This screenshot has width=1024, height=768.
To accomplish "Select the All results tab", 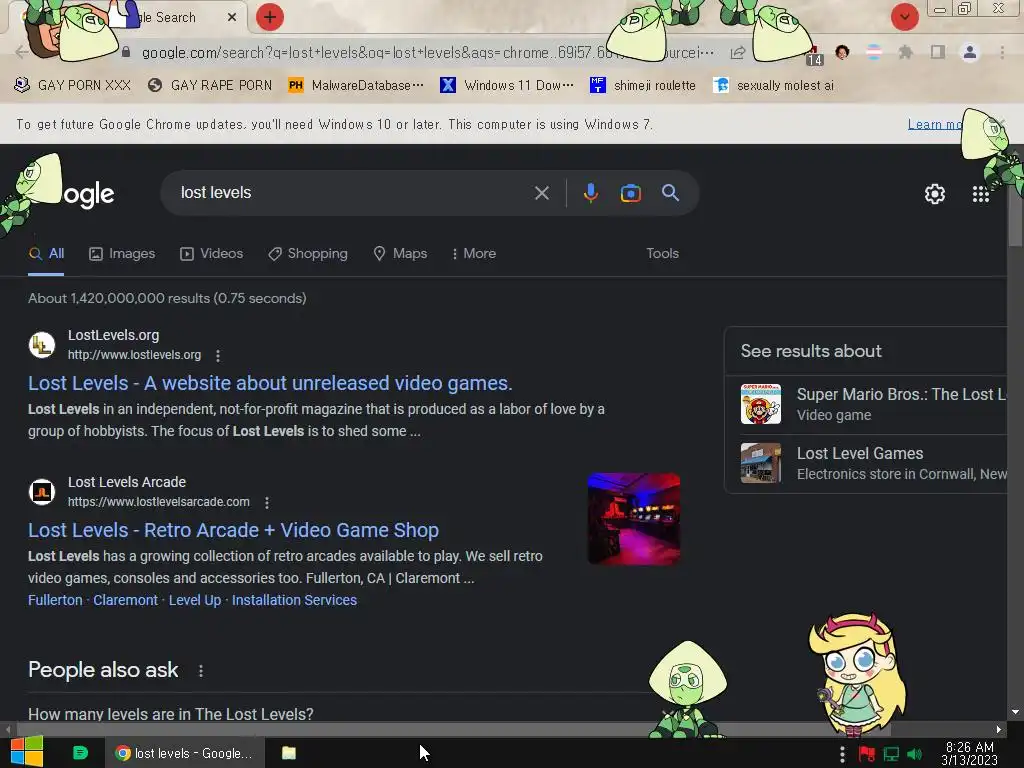I will [46, 253].
